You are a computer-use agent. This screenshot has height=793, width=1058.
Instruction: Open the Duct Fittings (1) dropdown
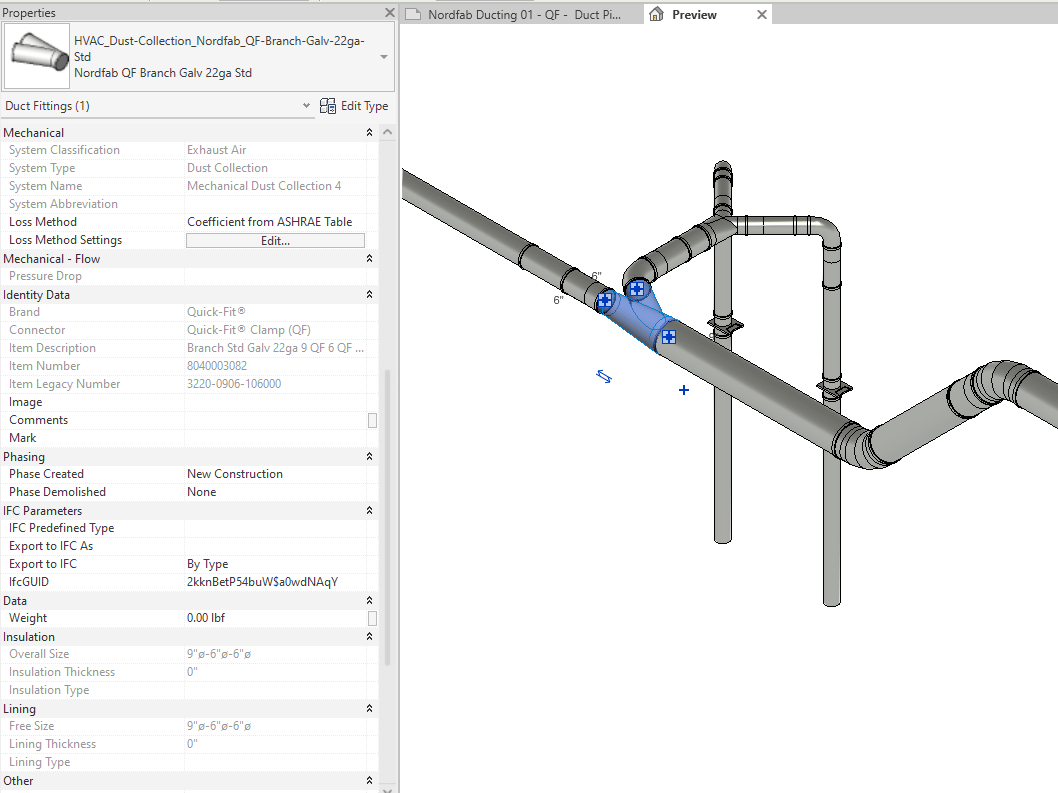click(307, 105)
